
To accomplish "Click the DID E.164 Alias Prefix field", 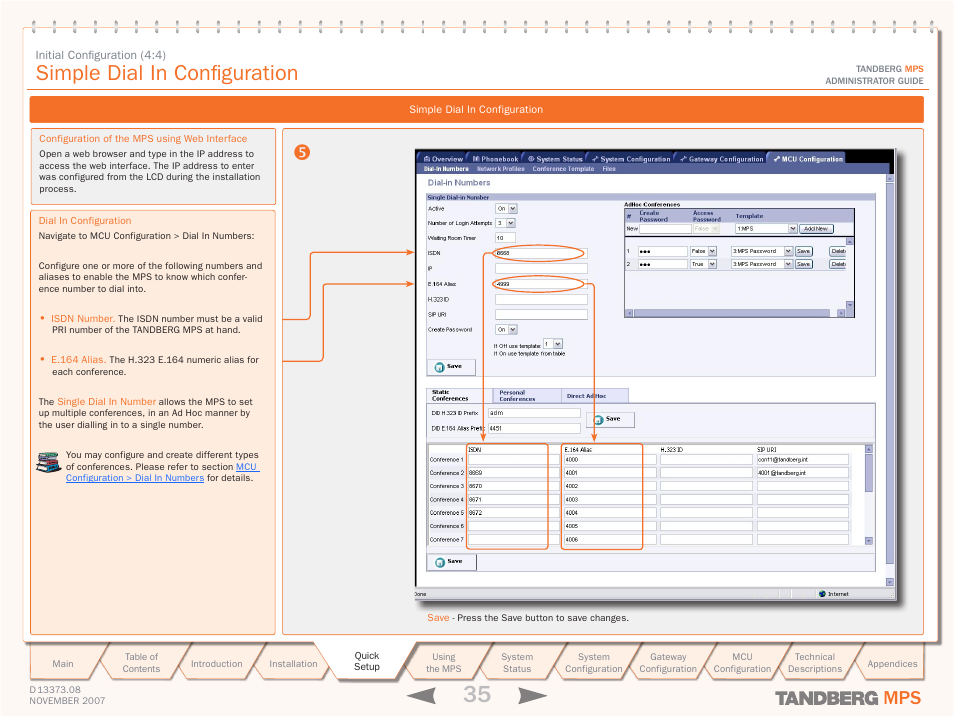I will [x=534, y=428].
